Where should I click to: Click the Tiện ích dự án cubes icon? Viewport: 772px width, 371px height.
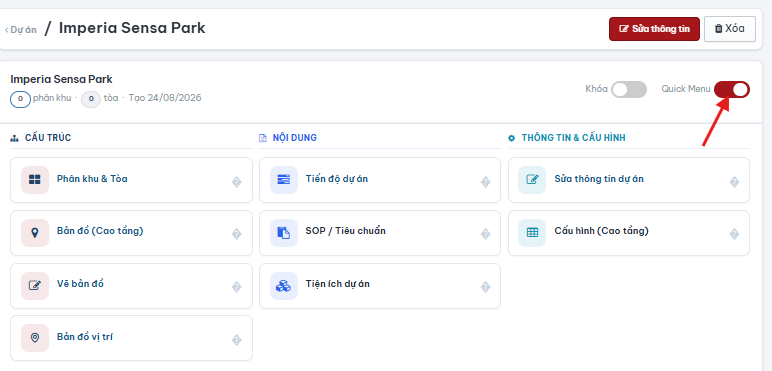point(284,285)
